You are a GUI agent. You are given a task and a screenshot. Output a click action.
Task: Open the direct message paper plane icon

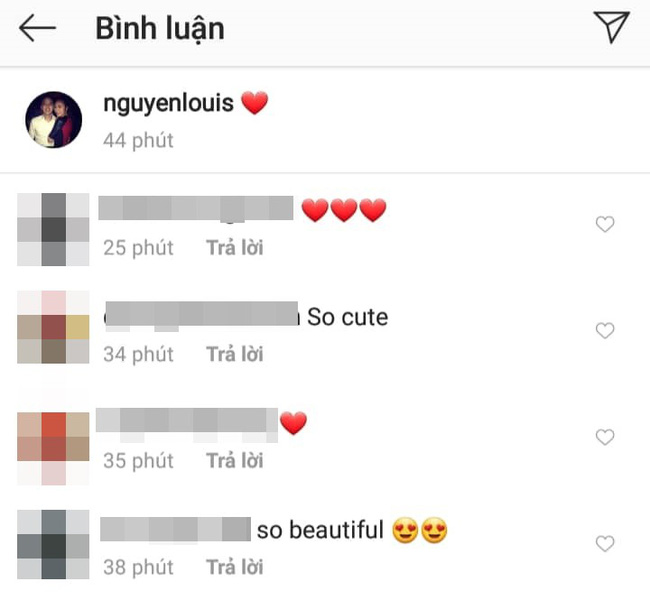(x=611, y=27)
